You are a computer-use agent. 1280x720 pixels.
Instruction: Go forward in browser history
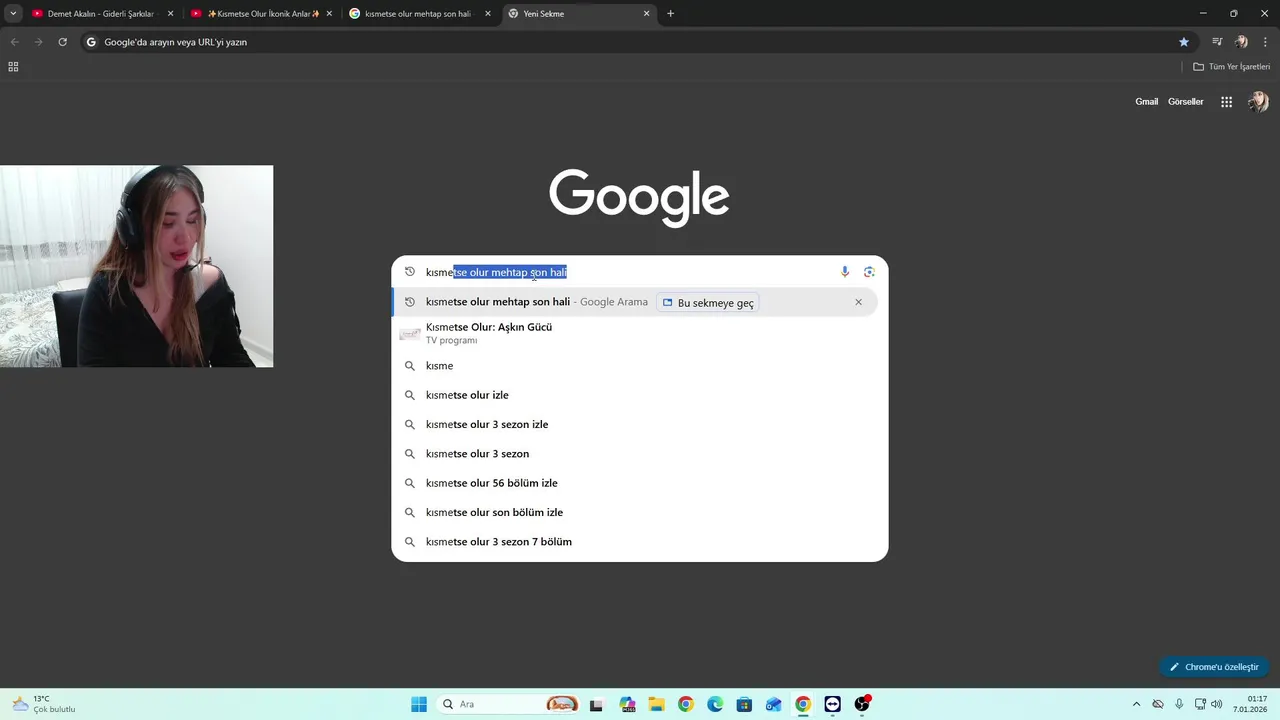coord(38,42)
